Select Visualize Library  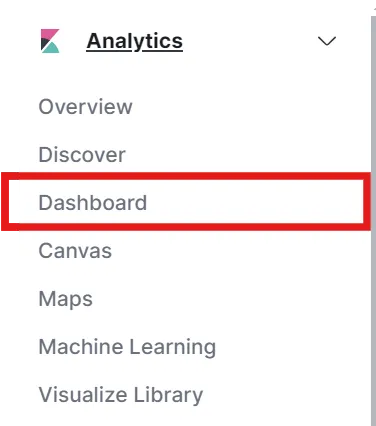(121, 395)
